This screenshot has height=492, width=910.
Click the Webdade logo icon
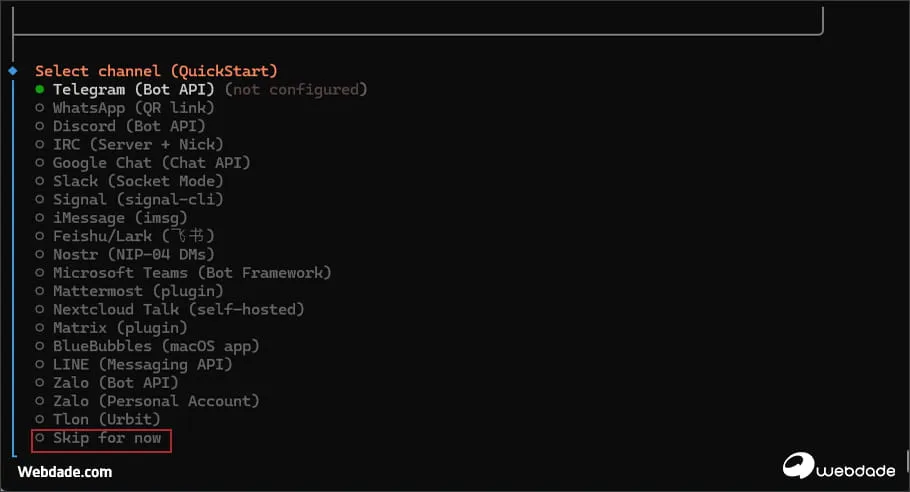[801, 465]
